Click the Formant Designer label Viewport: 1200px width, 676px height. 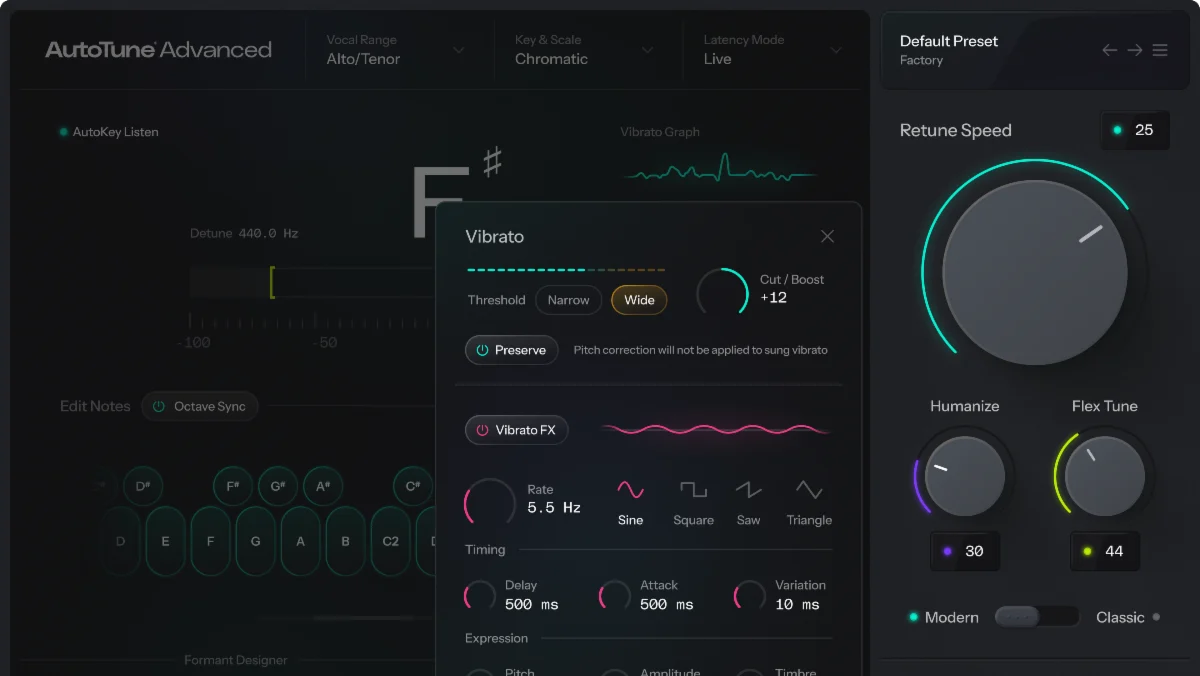(x=236, y=660)
